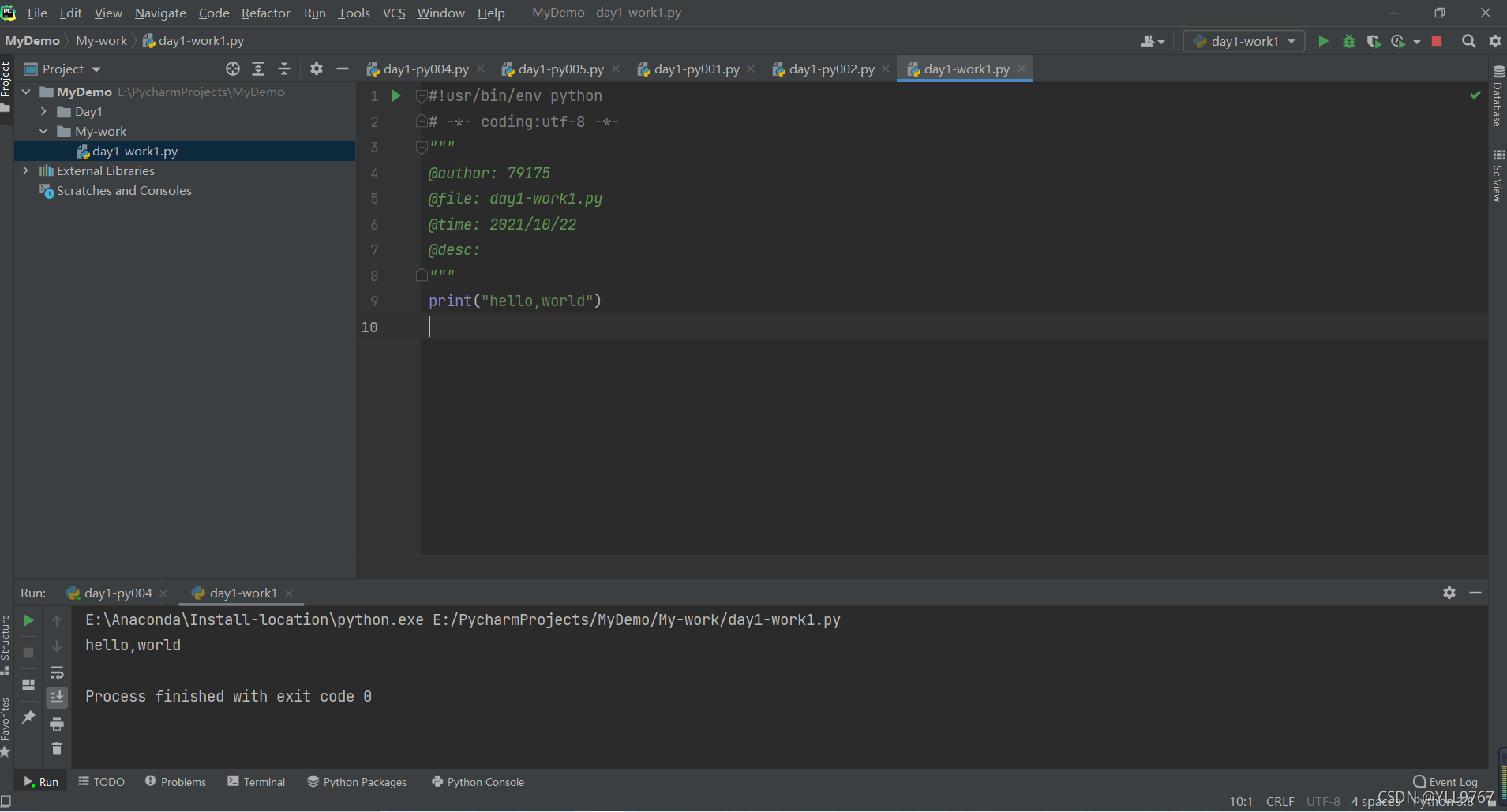Switch to day1-py004 run tab

[x=118, y=593]
